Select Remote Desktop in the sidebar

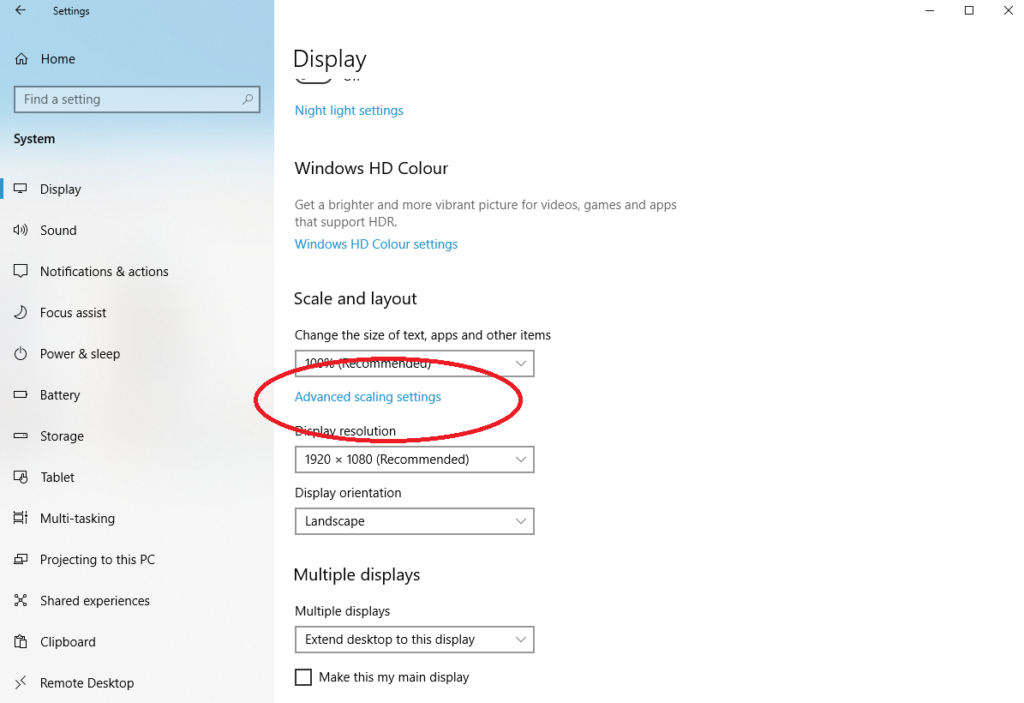(x=86, y=682)
